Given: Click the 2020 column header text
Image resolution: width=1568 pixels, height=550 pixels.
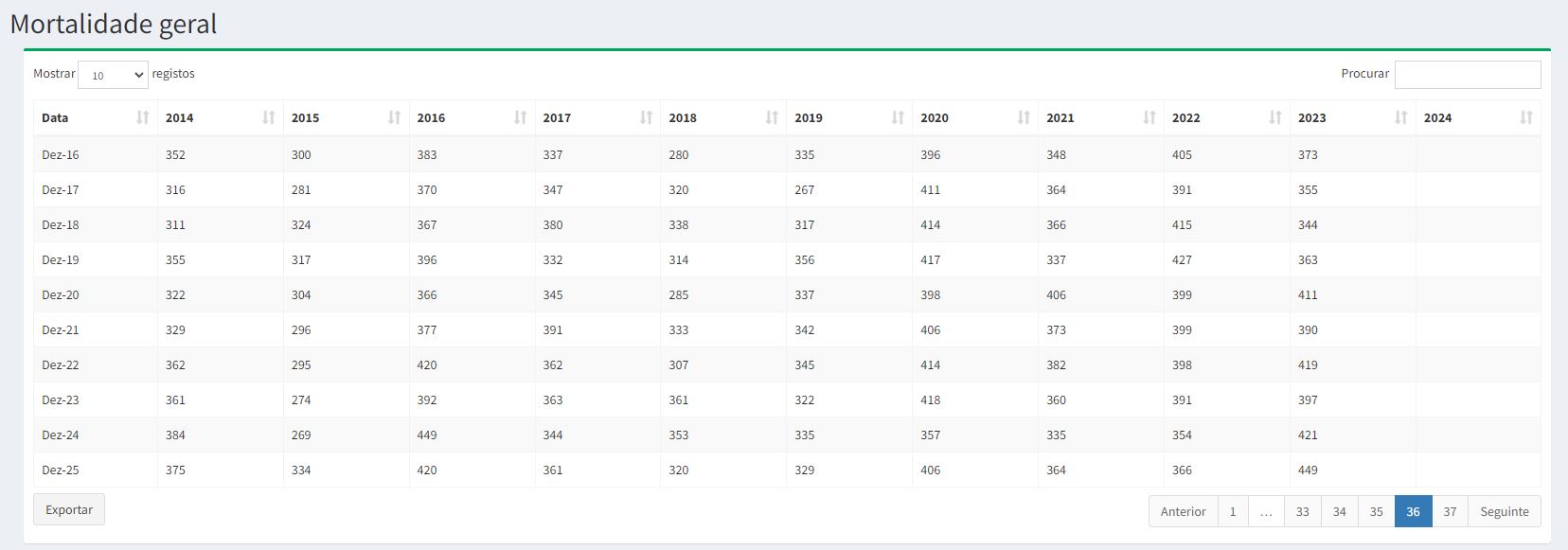Looking at the screenshot, I should click(935, 117).
